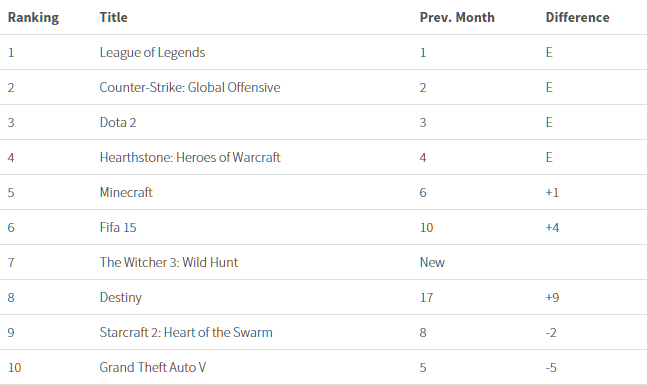Viewport: 647px width, 385px height.
Task: Click the Prev. Month column header
Action: coord(457,17)
